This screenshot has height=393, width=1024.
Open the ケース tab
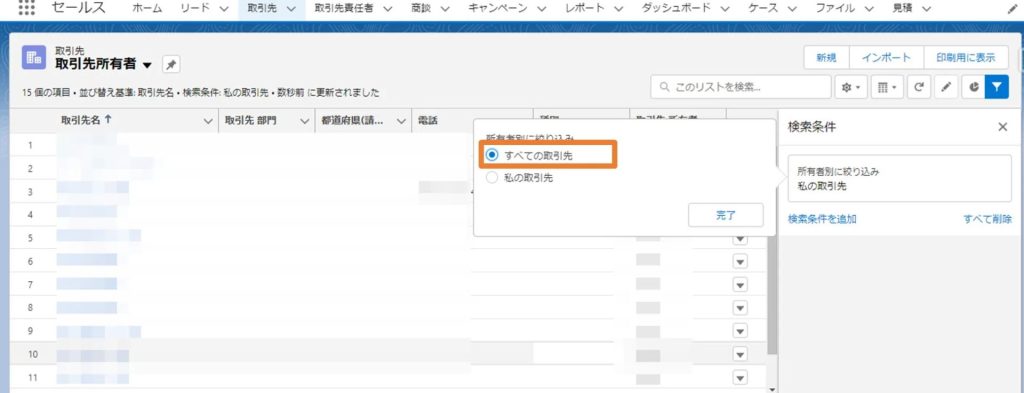click(x=764, y=8)
